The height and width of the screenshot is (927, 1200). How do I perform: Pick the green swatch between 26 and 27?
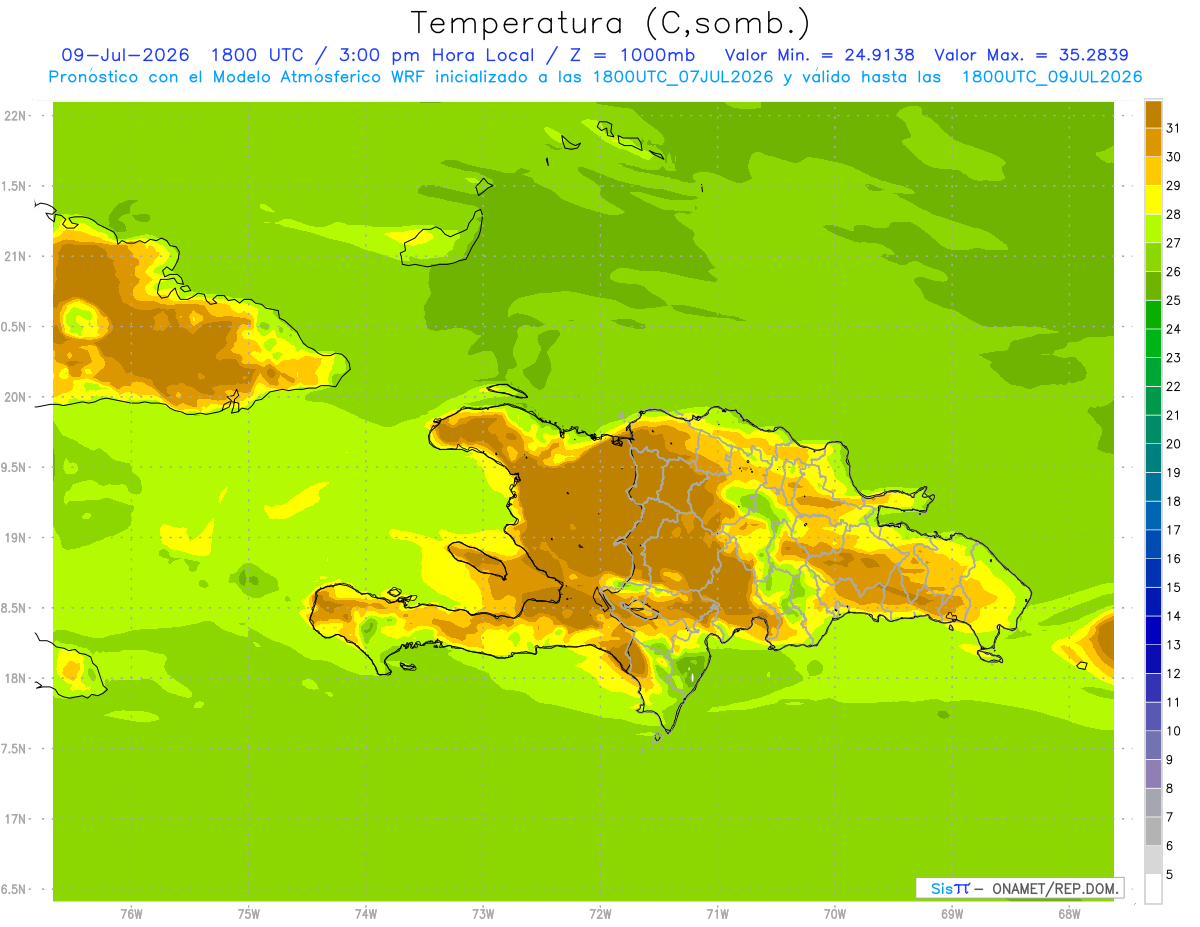(x=1153, y=257)
